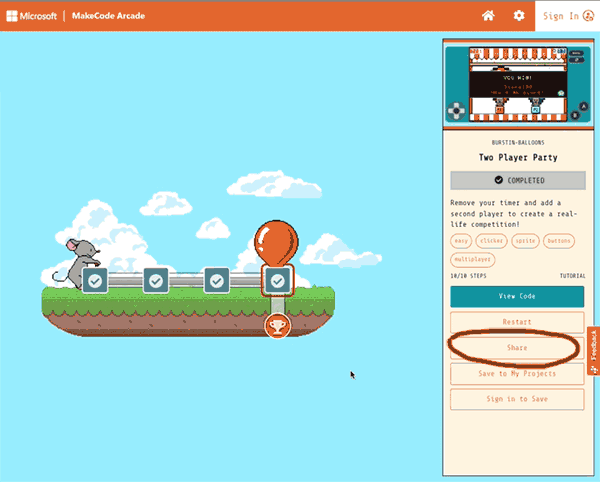Click the 'buttons' tag
Viewport: 600px width, 482px height.
click(559, 241)
